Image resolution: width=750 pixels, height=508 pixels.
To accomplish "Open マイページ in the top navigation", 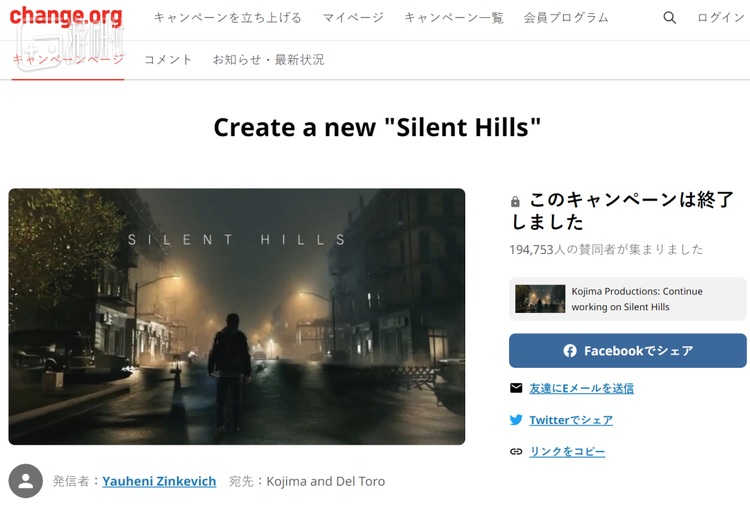I will (x=353, y=18).
